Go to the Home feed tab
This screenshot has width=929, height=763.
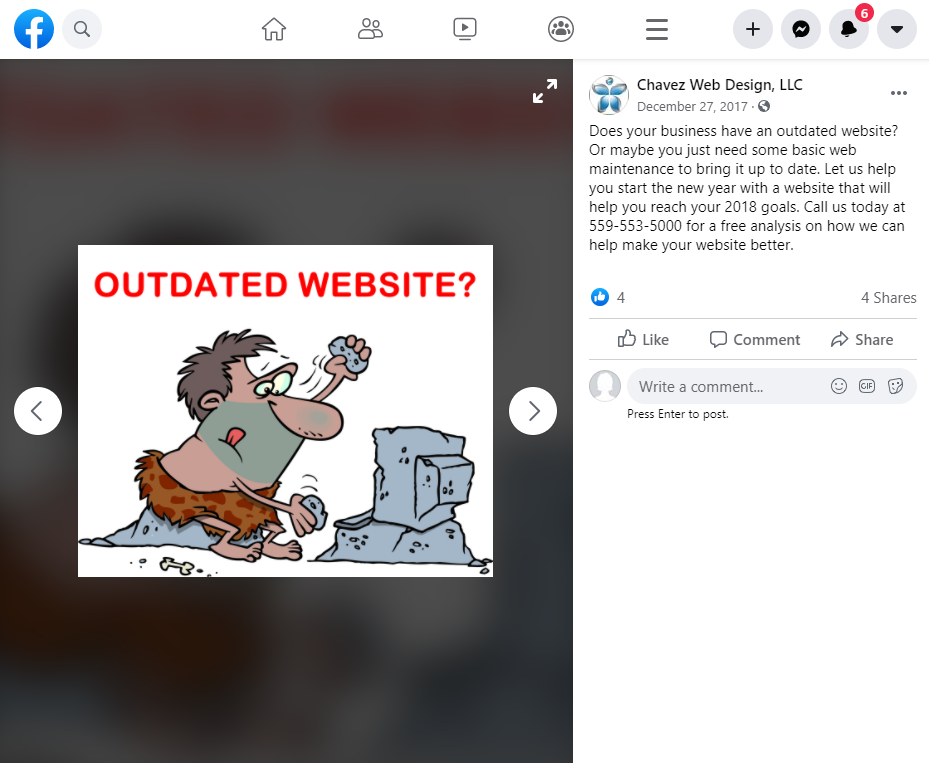[x=274, y=29]
